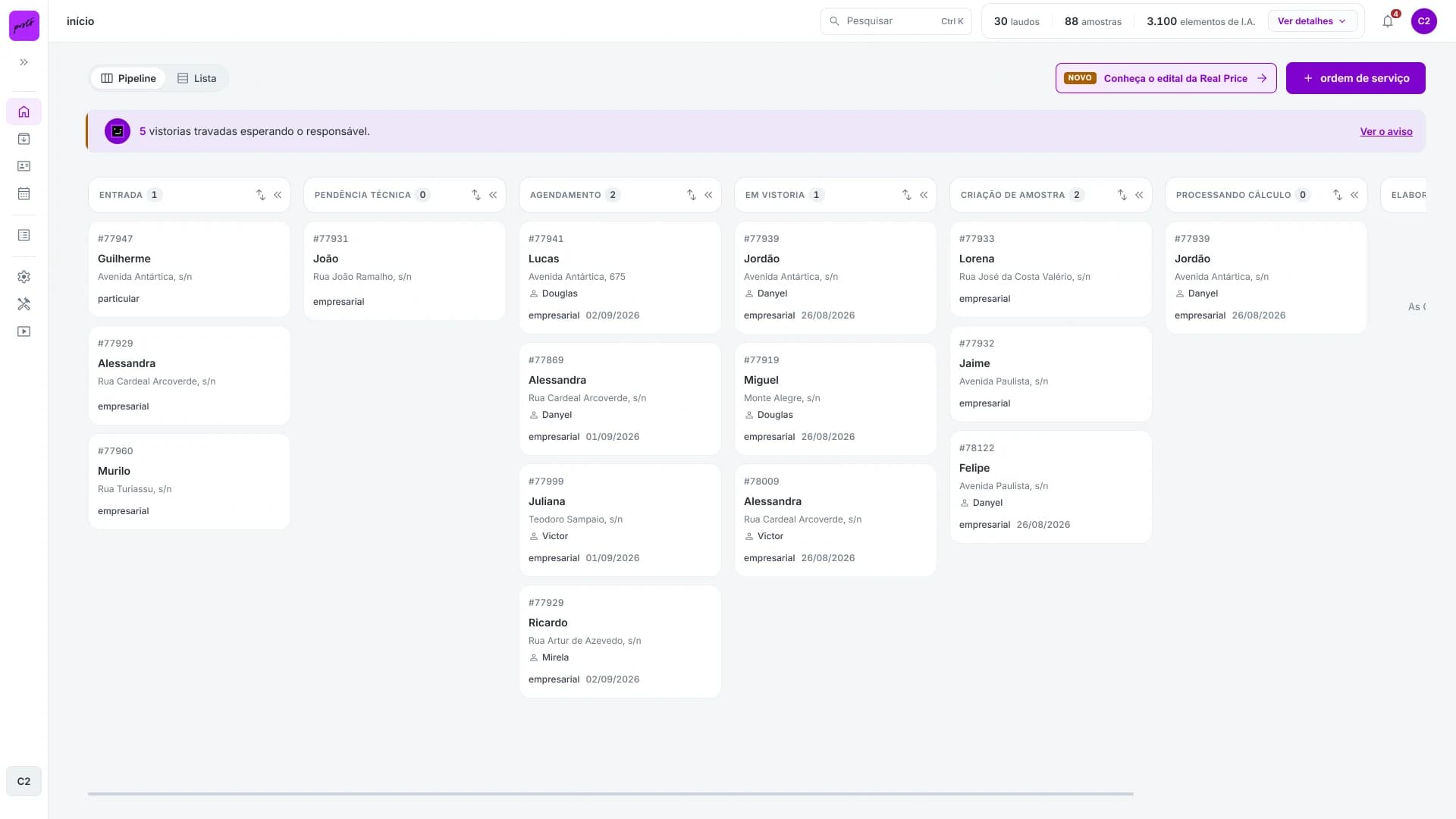Focus the Pesquisar search field
The width and height of the screenshot is (1456, 819).
click(896, 21)
